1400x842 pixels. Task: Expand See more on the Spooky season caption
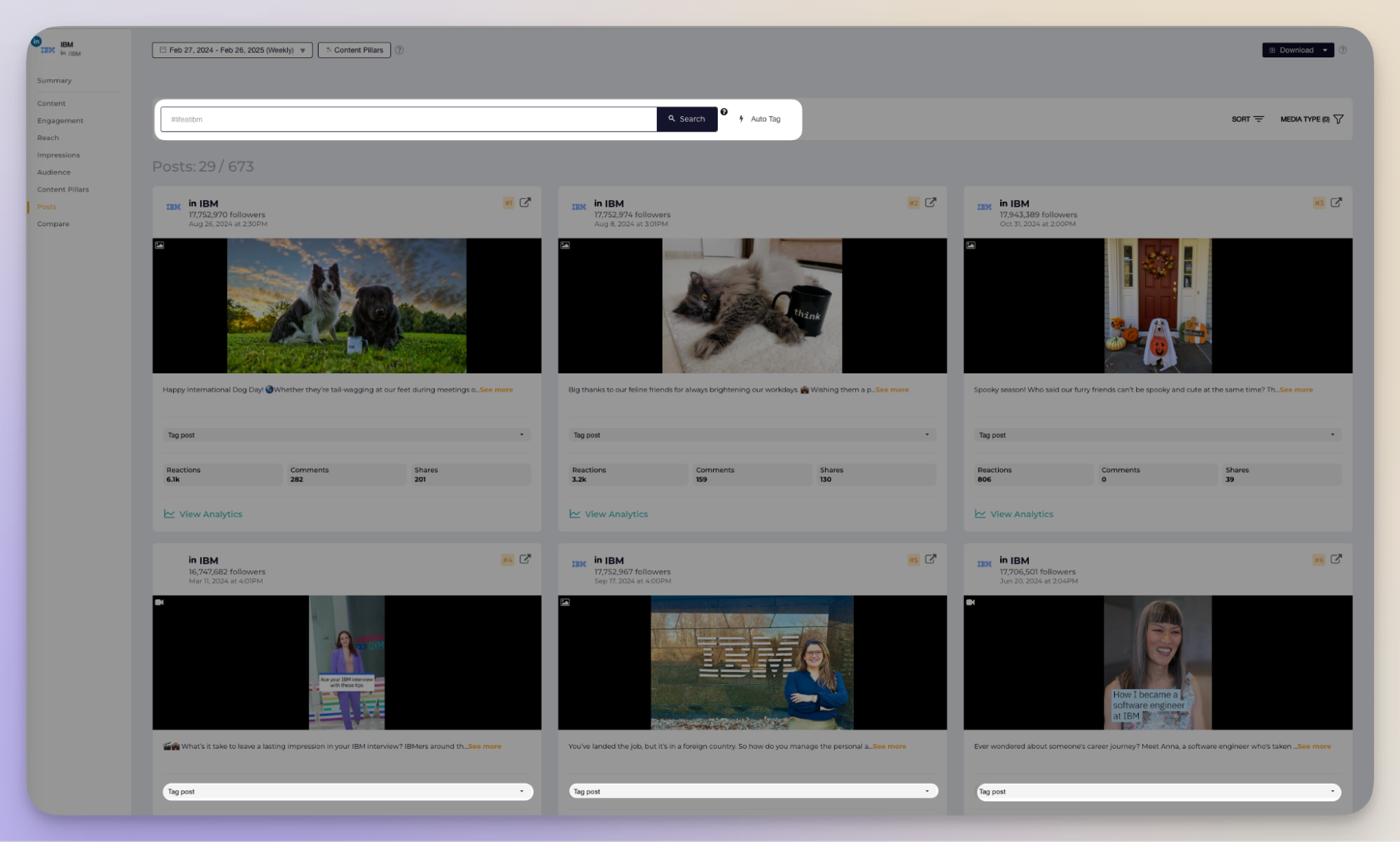[x=1296, y=389]
